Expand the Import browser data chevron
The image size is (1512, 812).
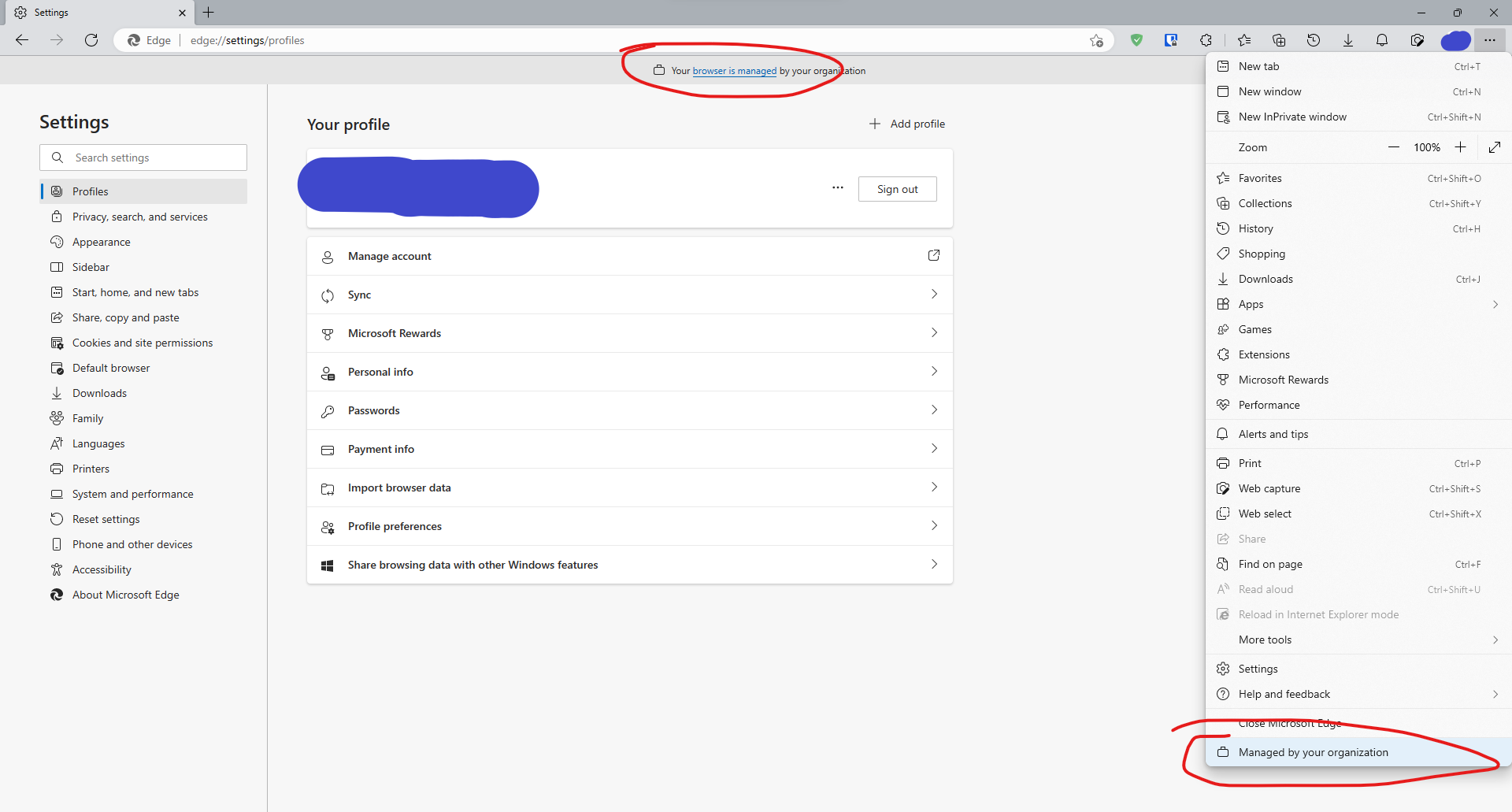pos(934,487)
